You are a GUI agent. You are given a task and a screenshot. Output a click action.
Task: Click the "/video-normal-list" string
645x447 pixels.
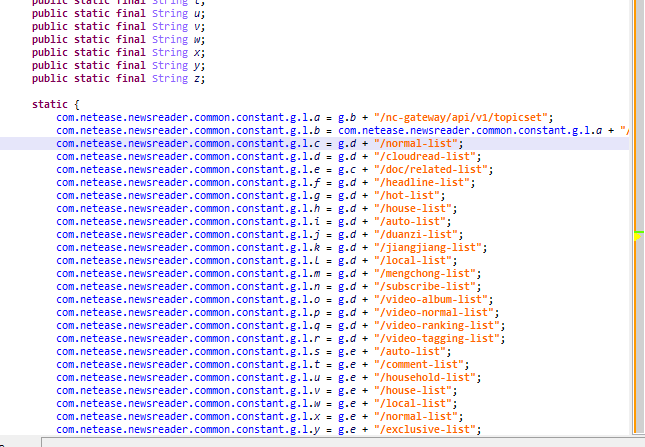click(434, 313)
